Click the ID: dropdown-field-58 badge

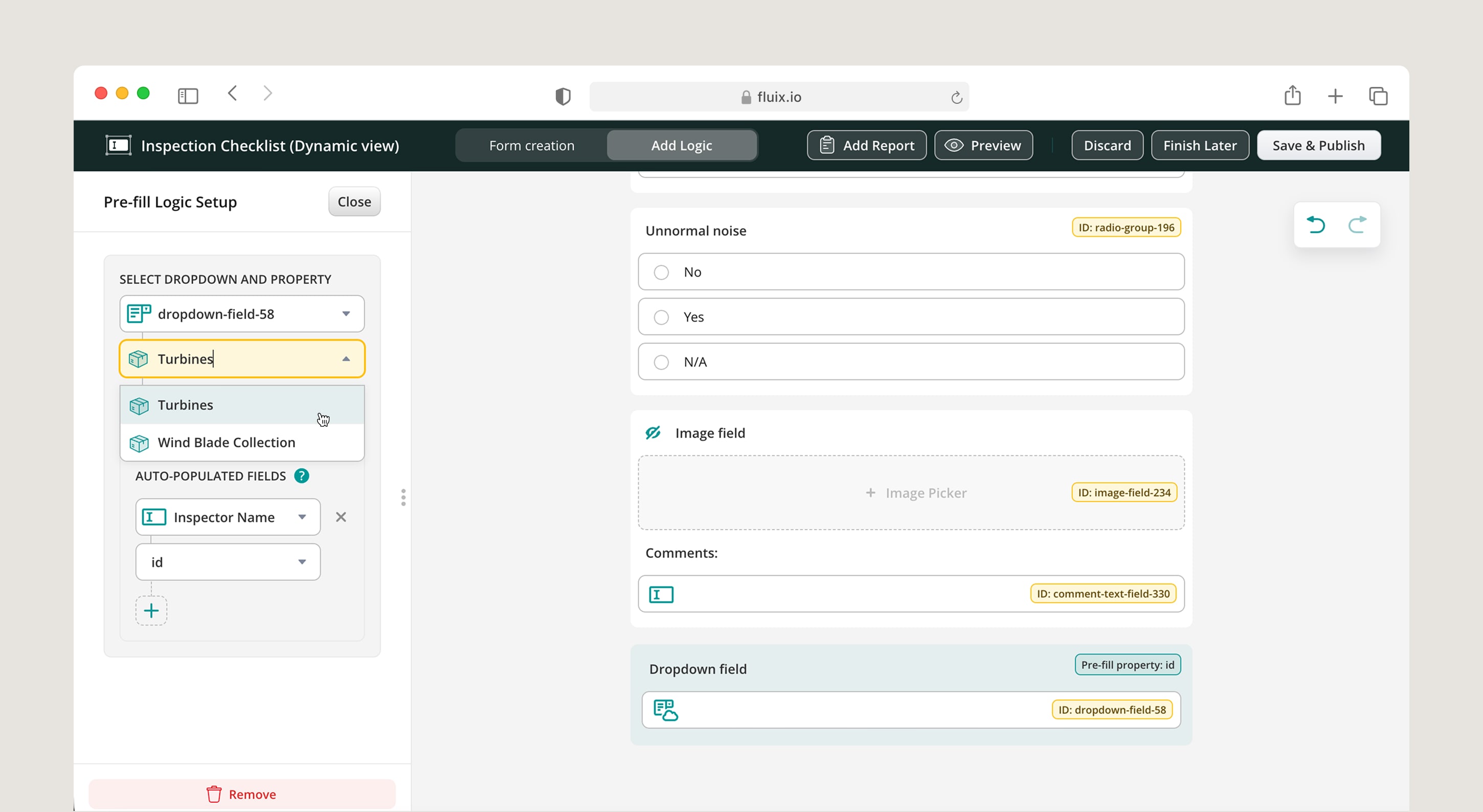pos(1112,710)
